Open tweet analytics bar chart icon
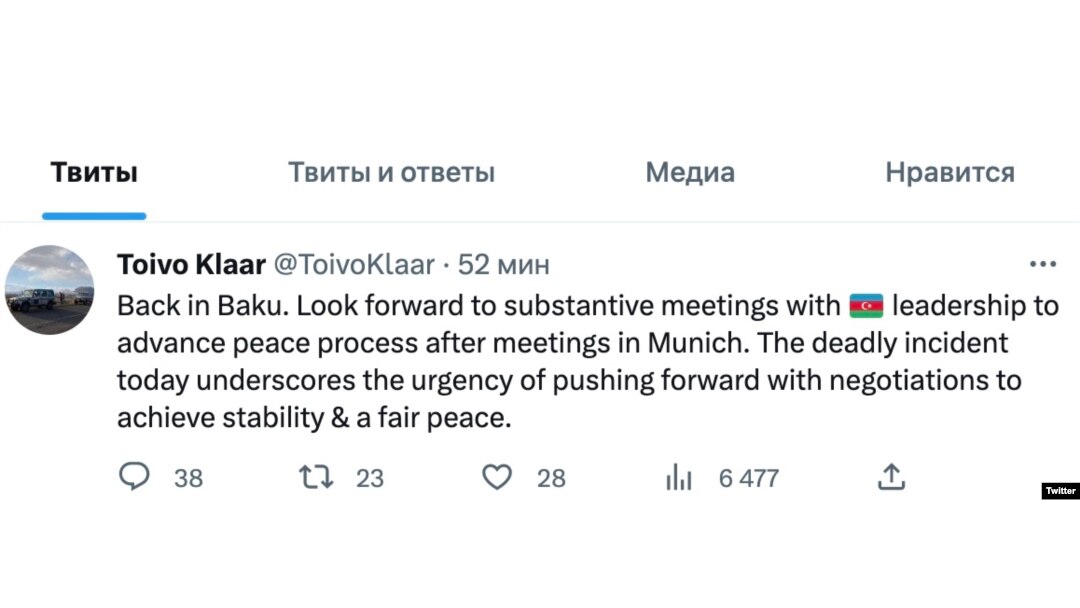Screen dimensions: 1080x608 [679, 479]
